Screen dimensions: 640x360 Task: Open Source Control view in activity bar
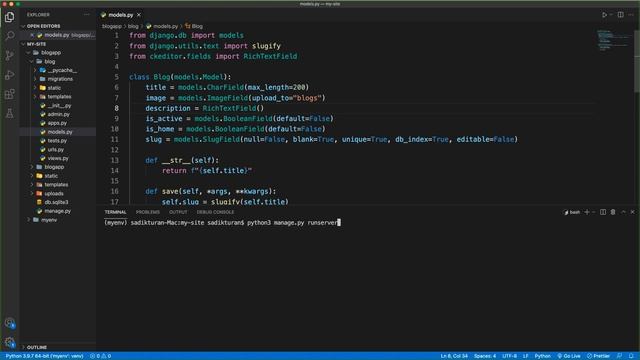[9, 56]
